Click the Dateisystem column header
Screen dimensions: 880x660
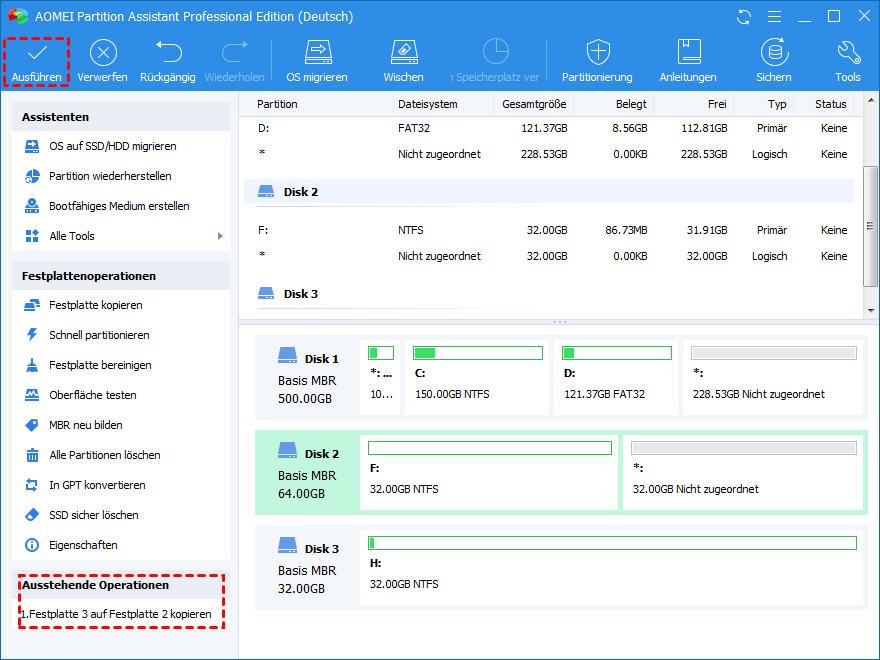(428, 104)
